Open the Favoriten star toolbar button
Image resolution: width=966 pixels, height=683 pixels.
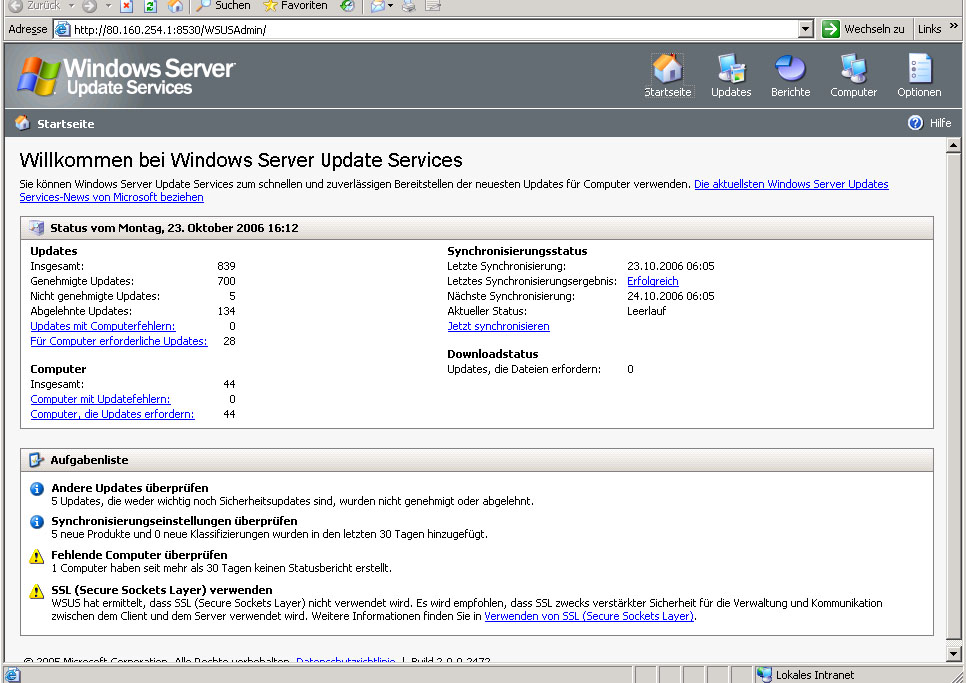295,6
